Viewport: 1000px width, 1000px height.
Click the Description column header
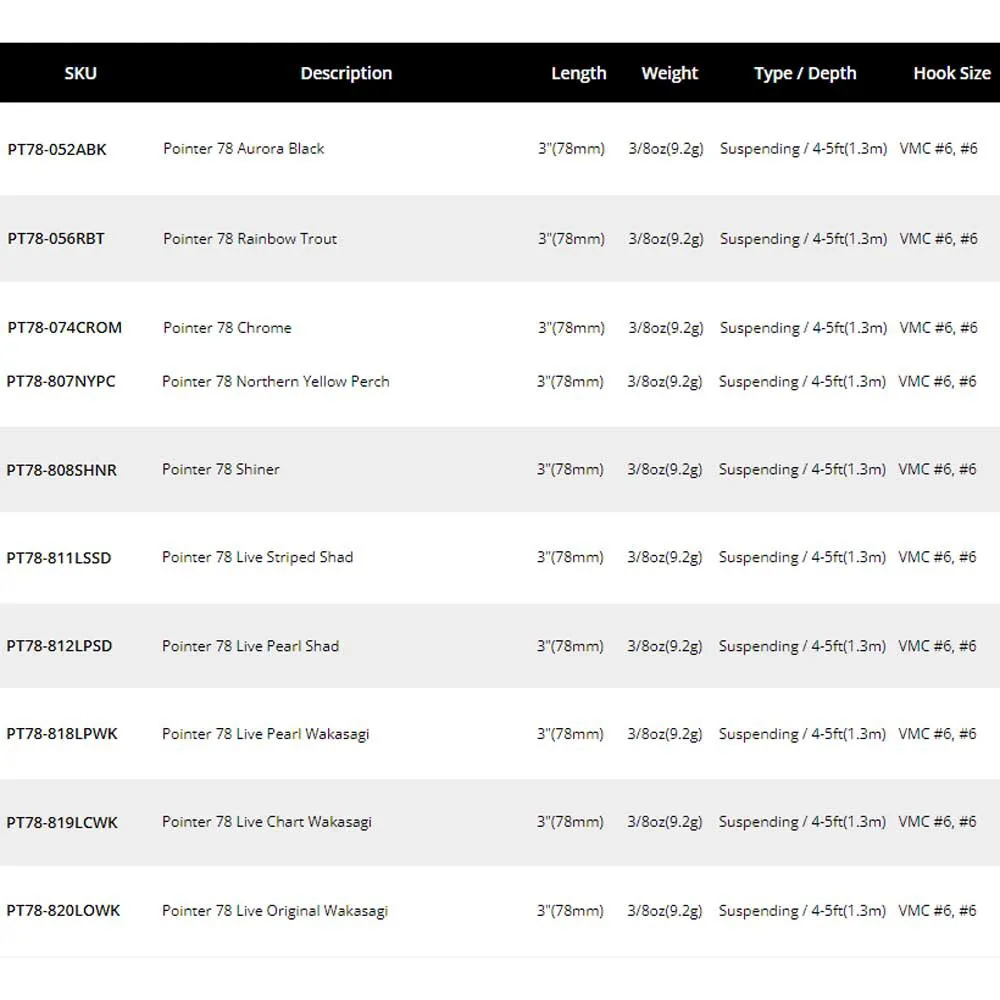[x=346, y=73]
